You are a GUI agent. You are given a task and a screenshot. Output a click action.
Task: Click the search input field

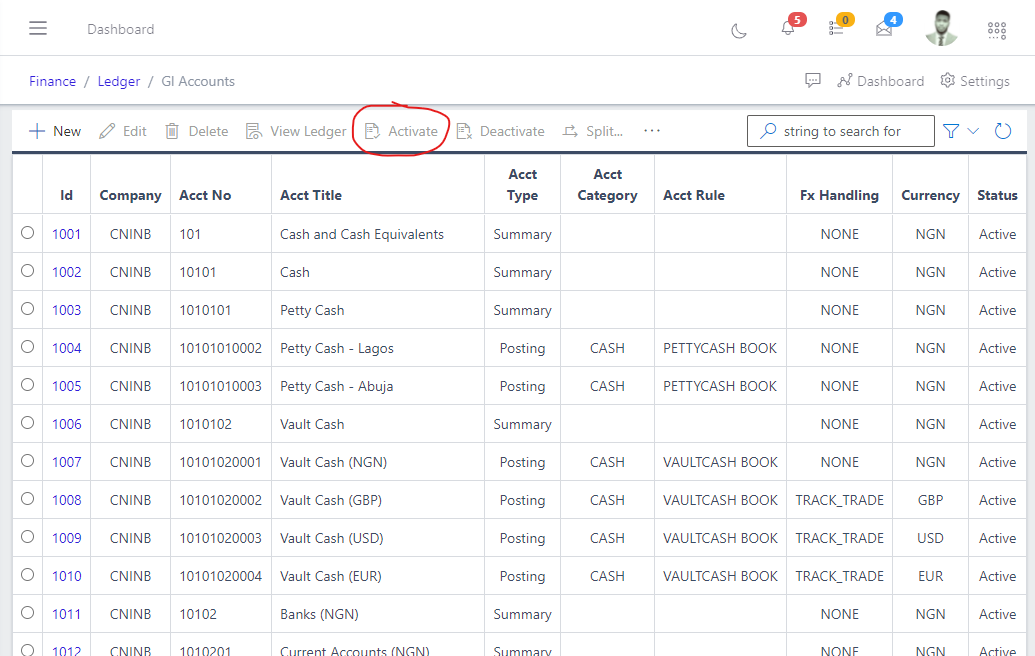tap(840, 130)
